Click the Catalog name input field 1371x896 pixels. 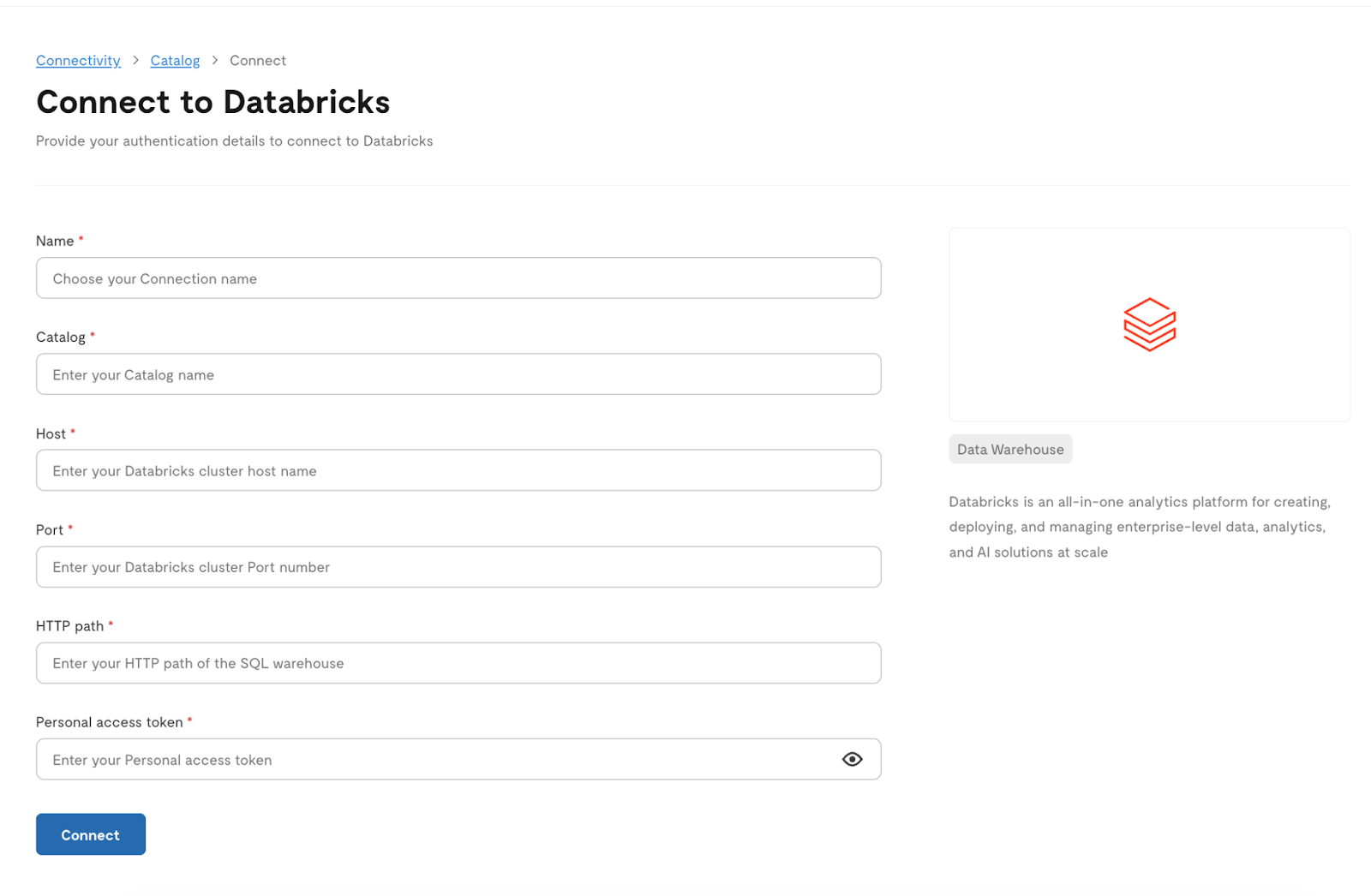pos(458,374)
